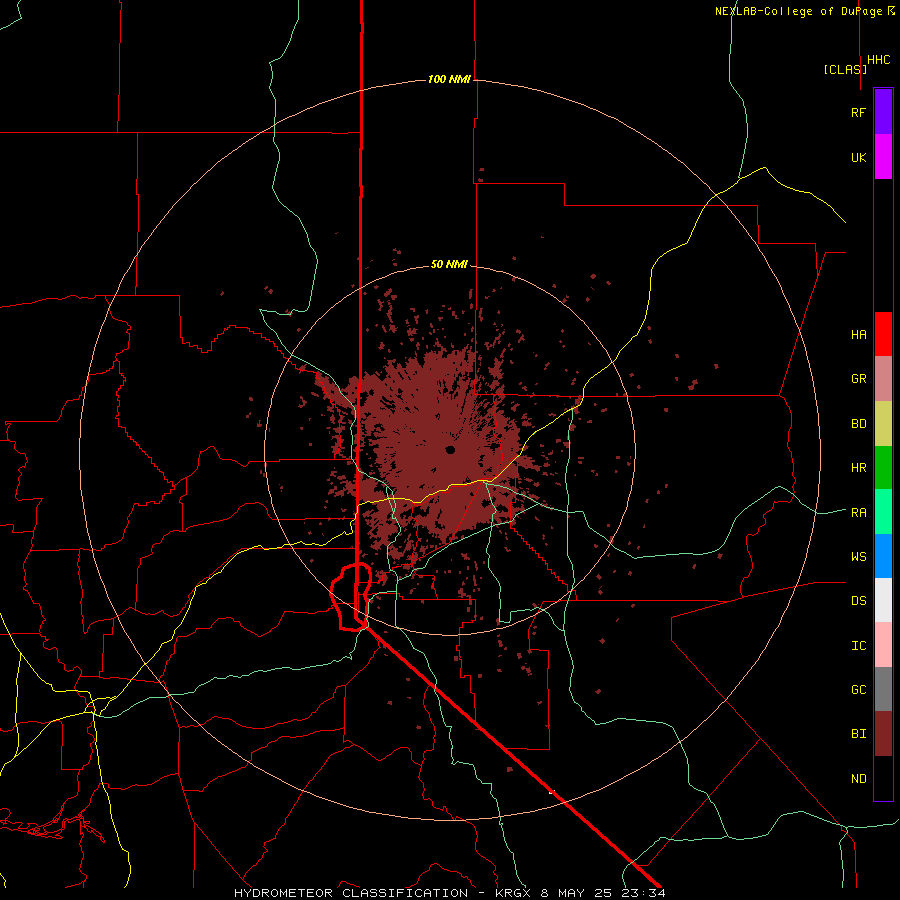Image resolution: width=900 pixels, height=900 pixels.
Task: Click the "IC" legend label
Action: point(858,646)
